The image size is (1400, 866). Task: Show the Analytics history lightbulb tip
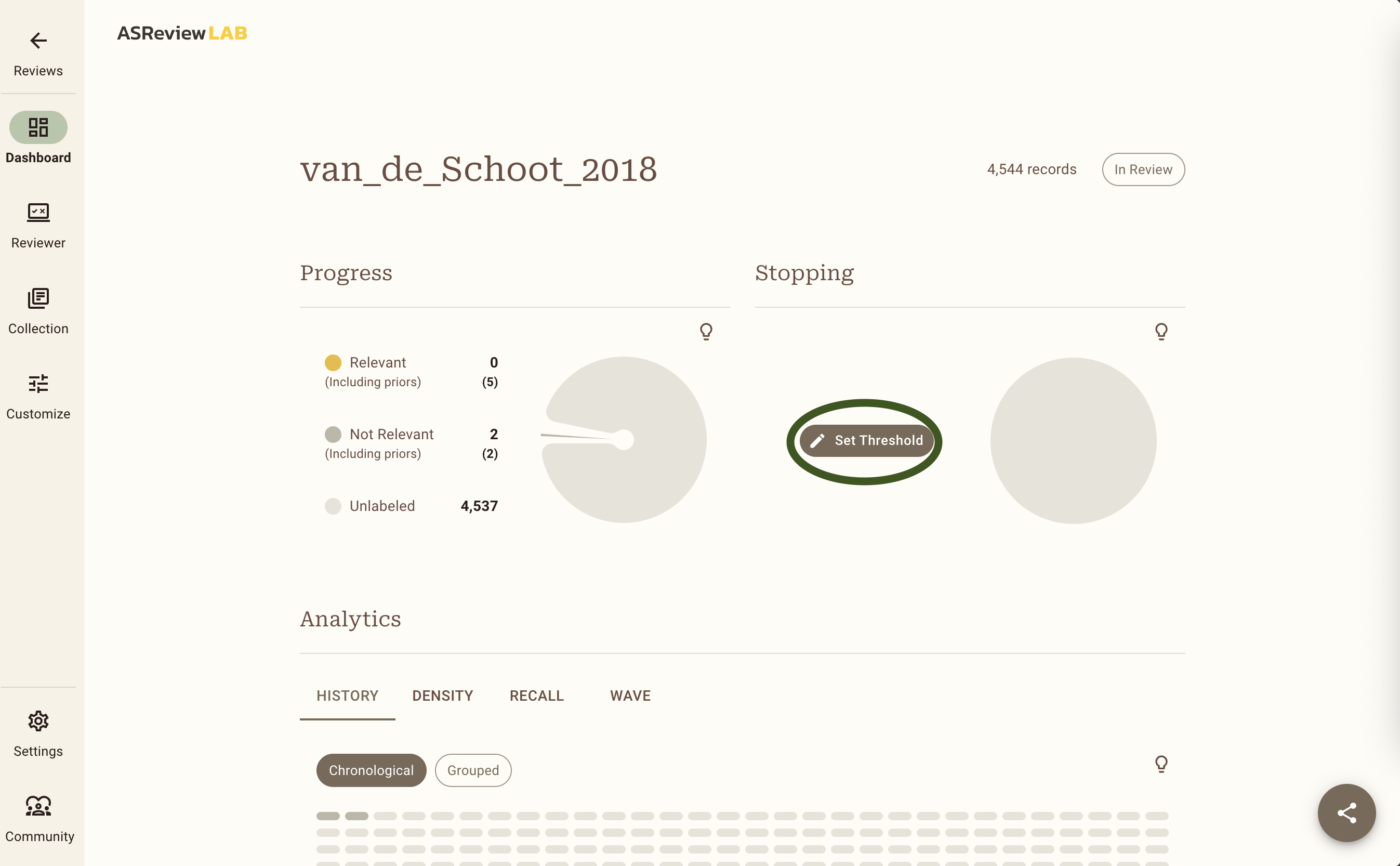[1161, 764]
